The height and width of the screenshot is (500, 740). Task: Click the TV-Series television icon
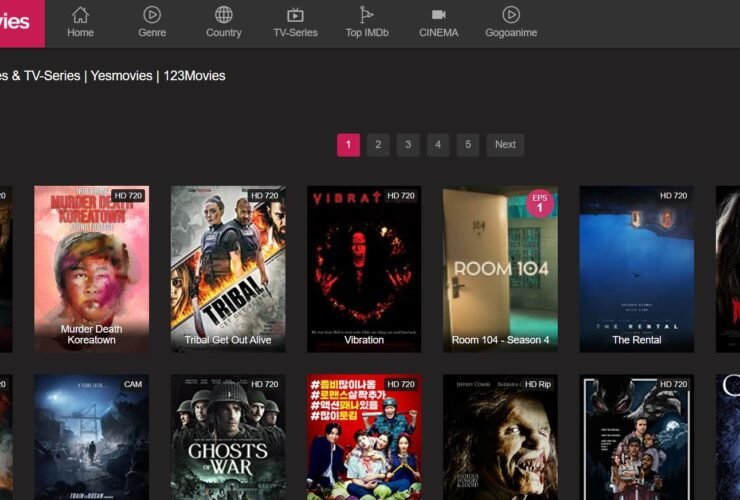click(x=295, y=15)
